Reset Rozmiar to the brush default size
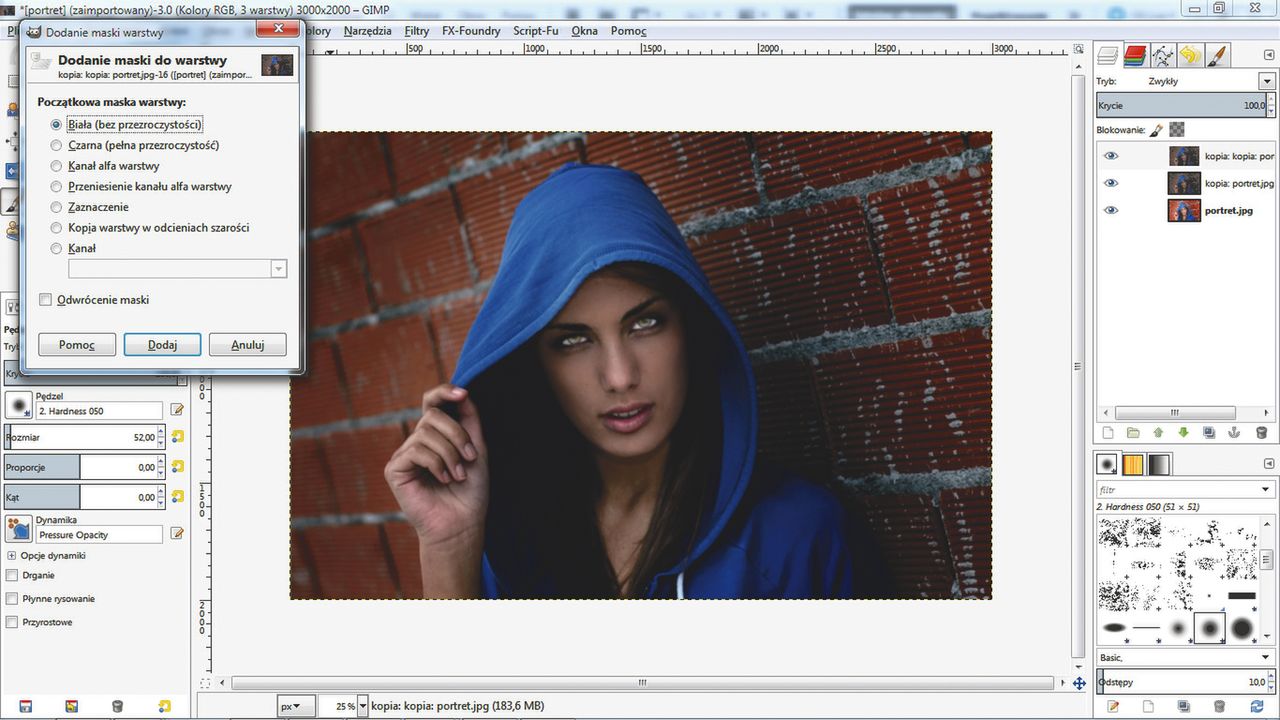Image resolution: width=1280 pixels, height=720 pixels. [x=178, y=436]
